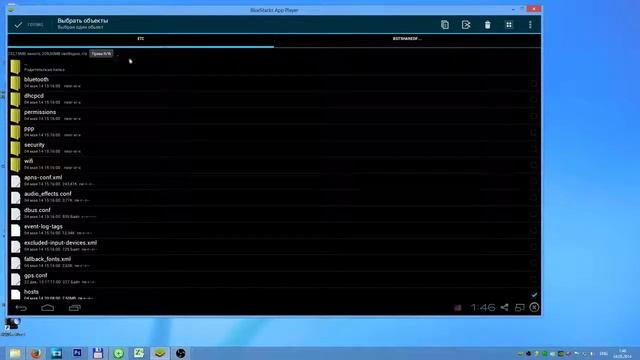Image resolution: width=640 pixels, height=360 pixels.
Task: Select the dbus.conf file
Action: [274, 213]
